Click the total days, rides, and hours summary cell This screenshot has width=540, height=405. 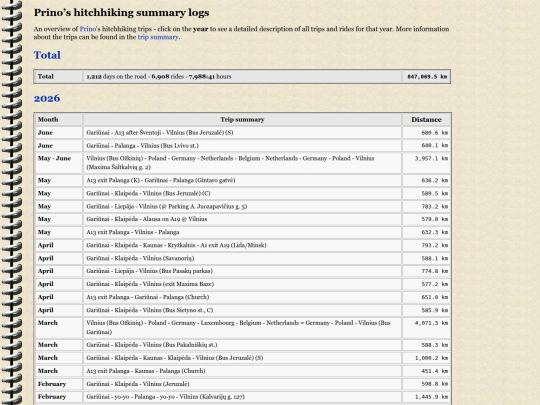[x=242, y=76]
